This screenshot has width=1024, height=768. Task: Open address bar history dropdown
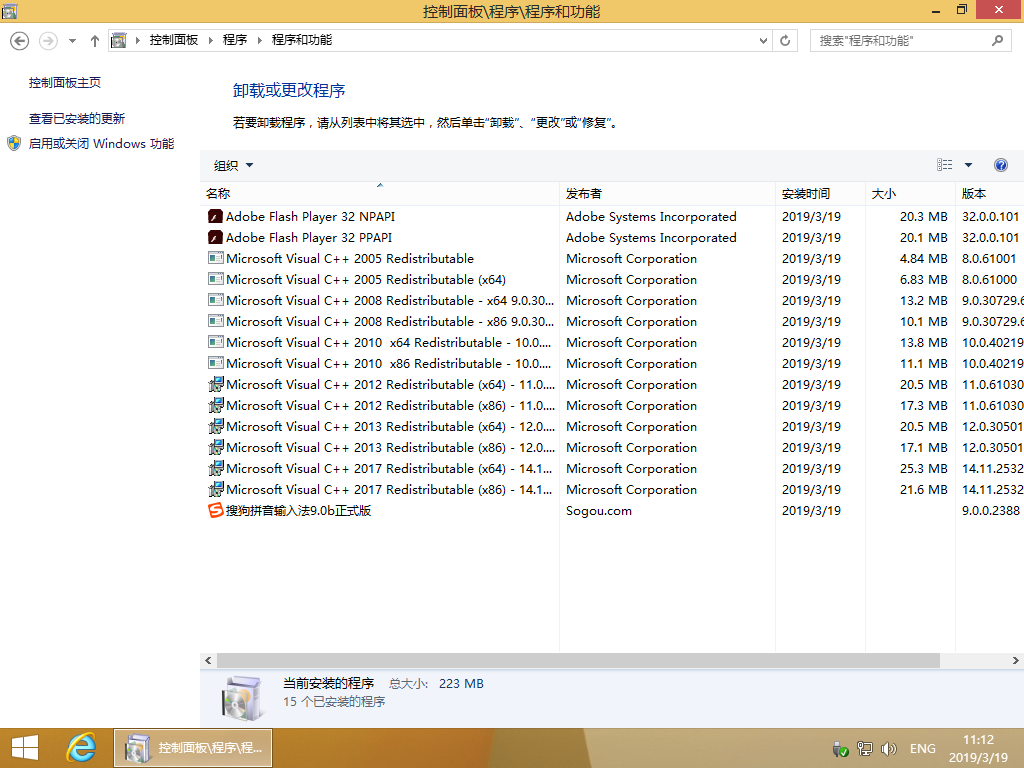763,40
